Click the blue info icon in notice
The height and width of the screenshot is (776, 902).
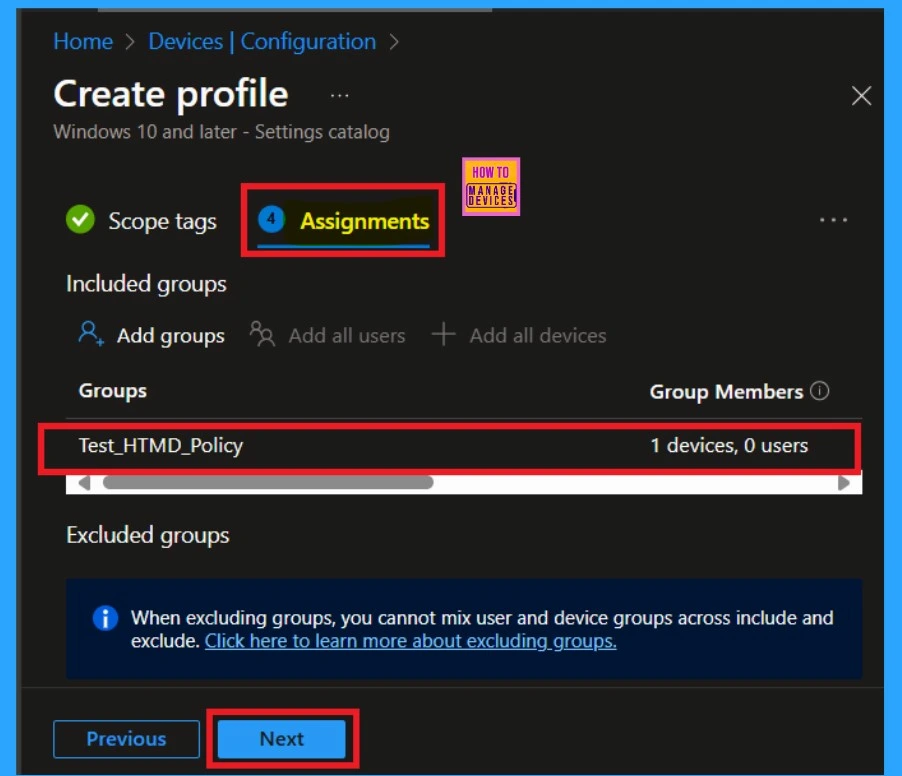click(105, 618)
